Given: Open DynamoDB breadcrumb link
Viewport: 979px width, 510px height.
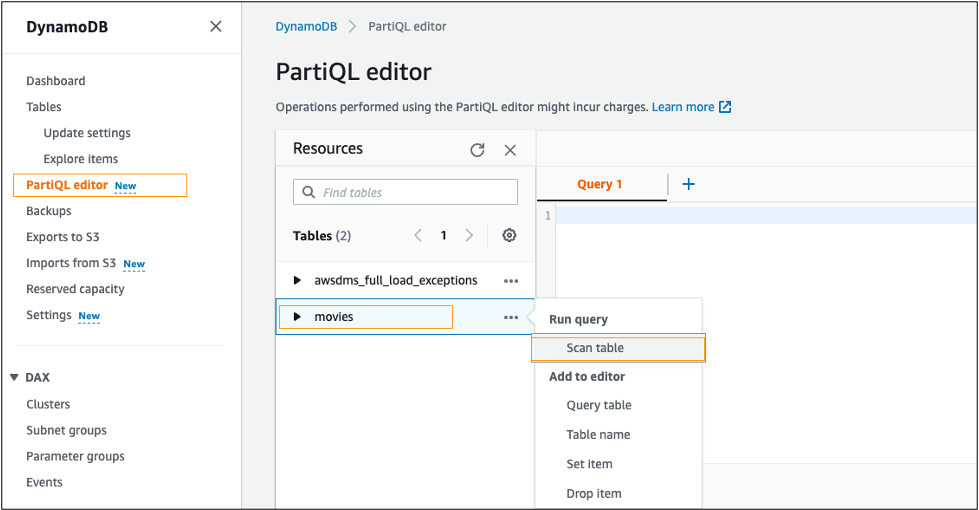Looking at the screenshot, I should click(306, 26).
